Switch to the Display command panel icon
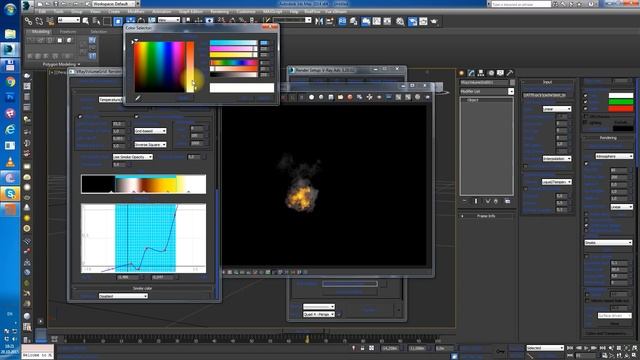This screenshot has width=640, height=360. coord(500,73)
